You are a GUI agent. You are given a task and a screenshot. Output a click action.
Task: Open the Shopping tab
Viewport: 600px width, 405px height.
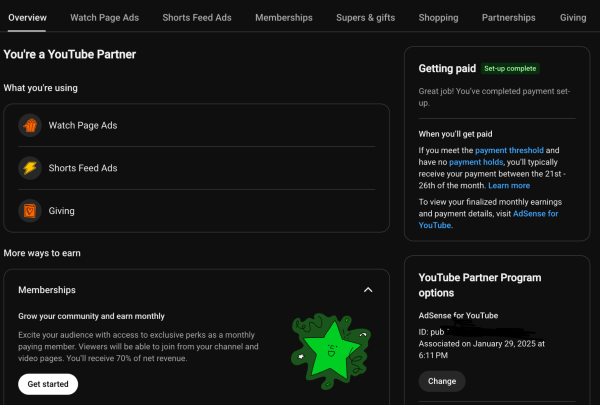pos(438,18)
